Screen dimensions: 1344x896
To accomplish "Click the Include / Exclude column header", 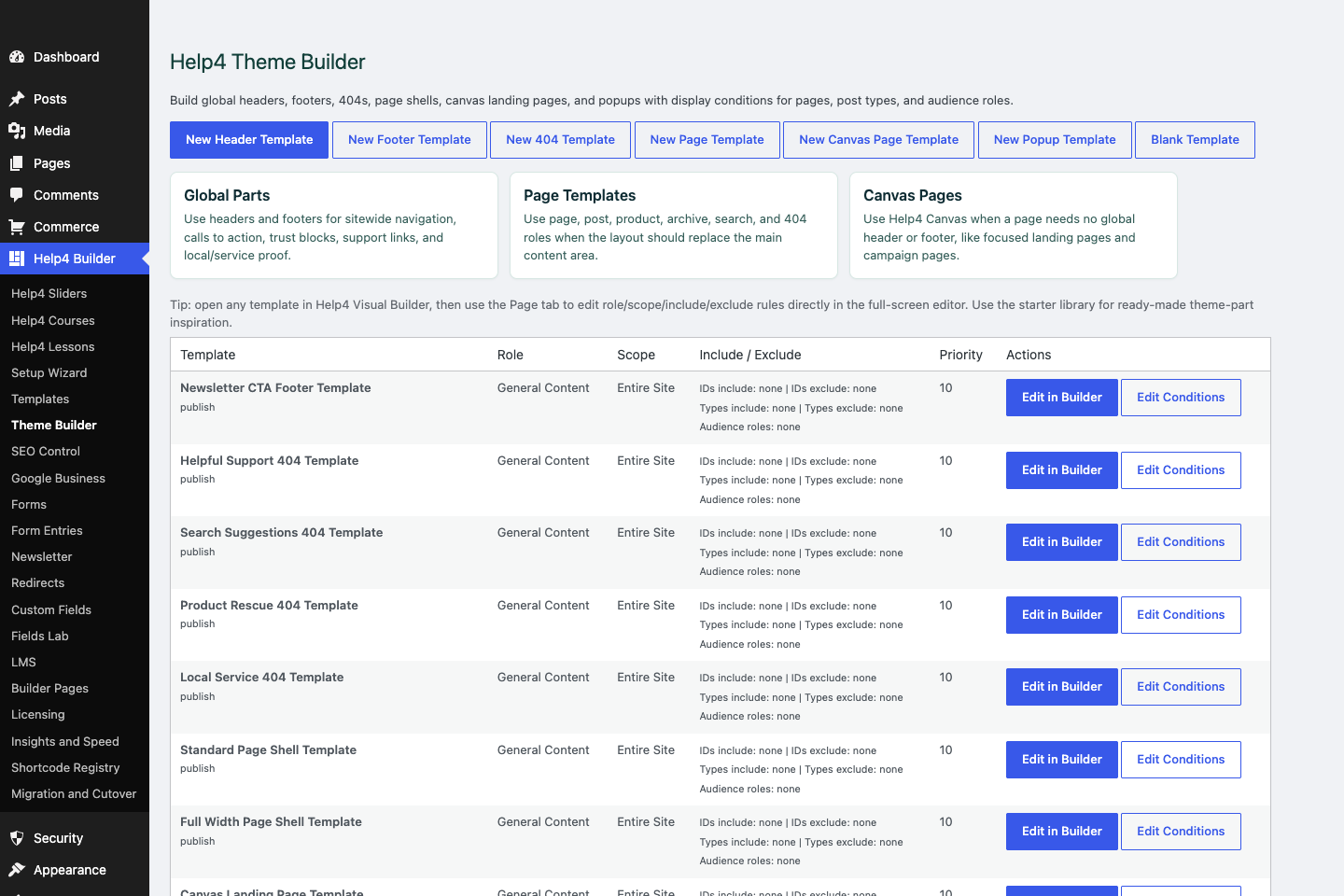I will (x=750, y=355).
